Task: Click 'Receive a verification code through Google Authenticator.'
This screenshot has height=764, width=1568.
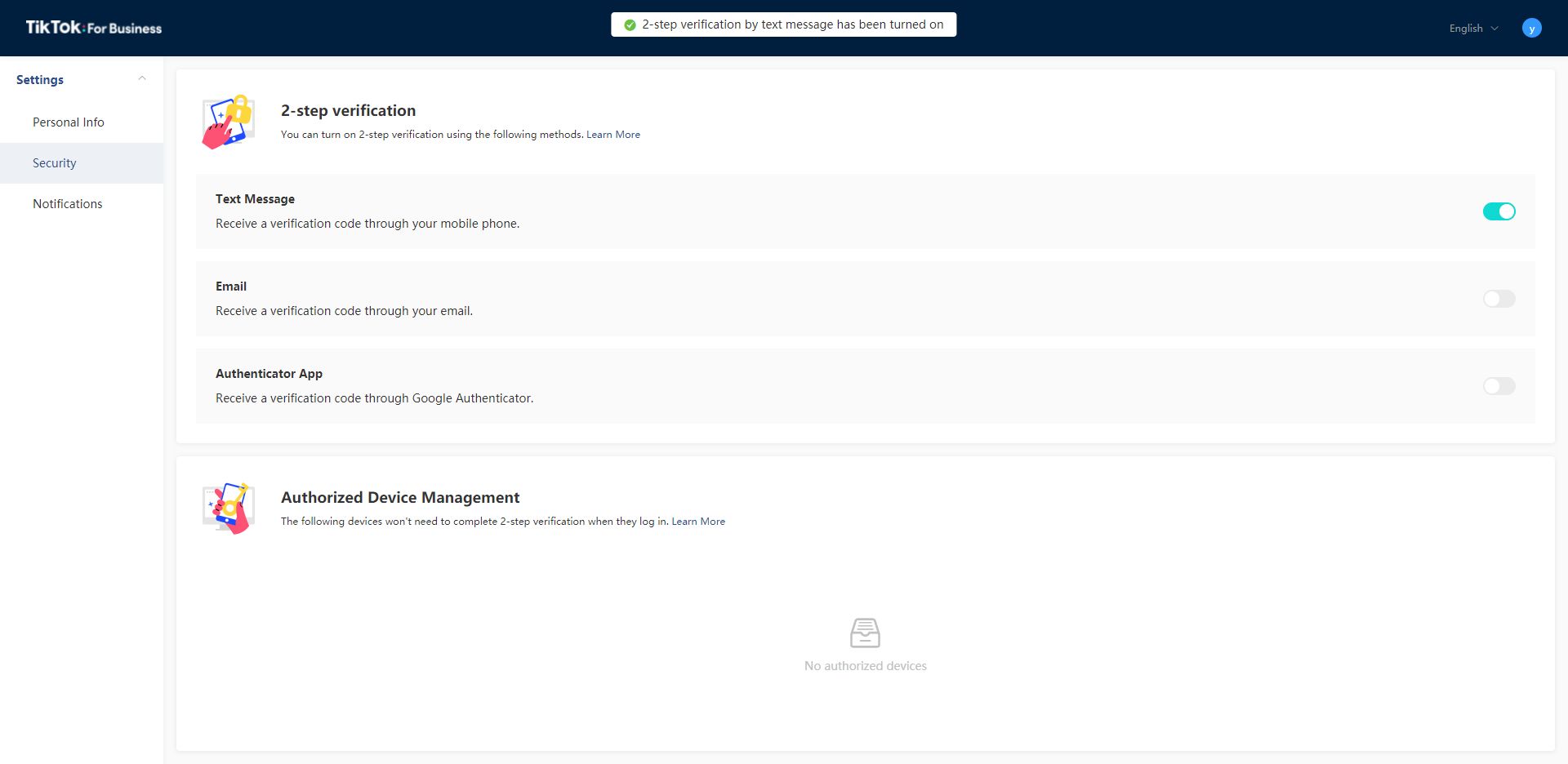Action: point(374,398)
